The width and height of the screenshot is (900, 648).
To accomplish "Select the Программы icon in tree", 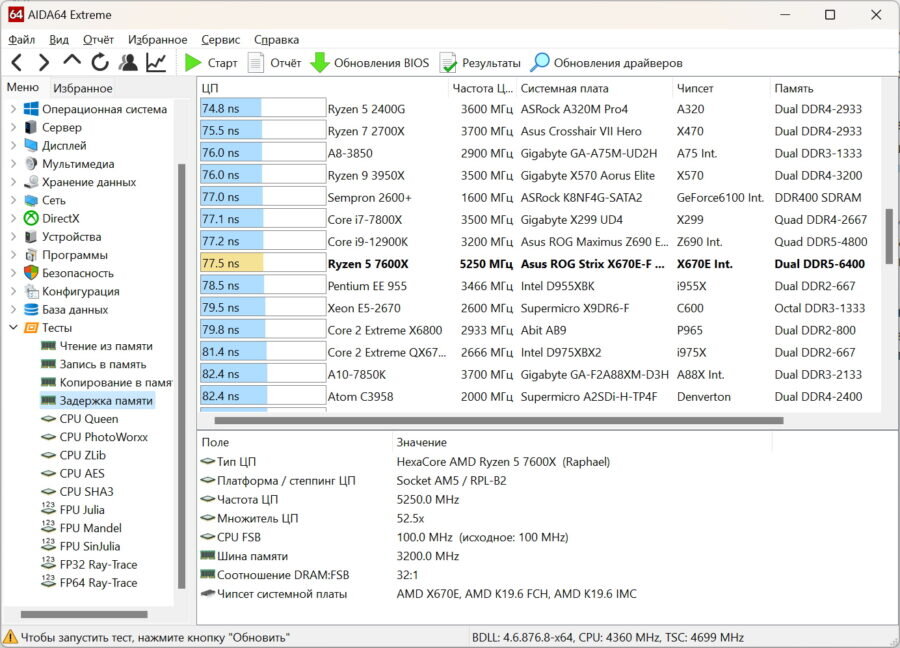I will tap(31, 255).
